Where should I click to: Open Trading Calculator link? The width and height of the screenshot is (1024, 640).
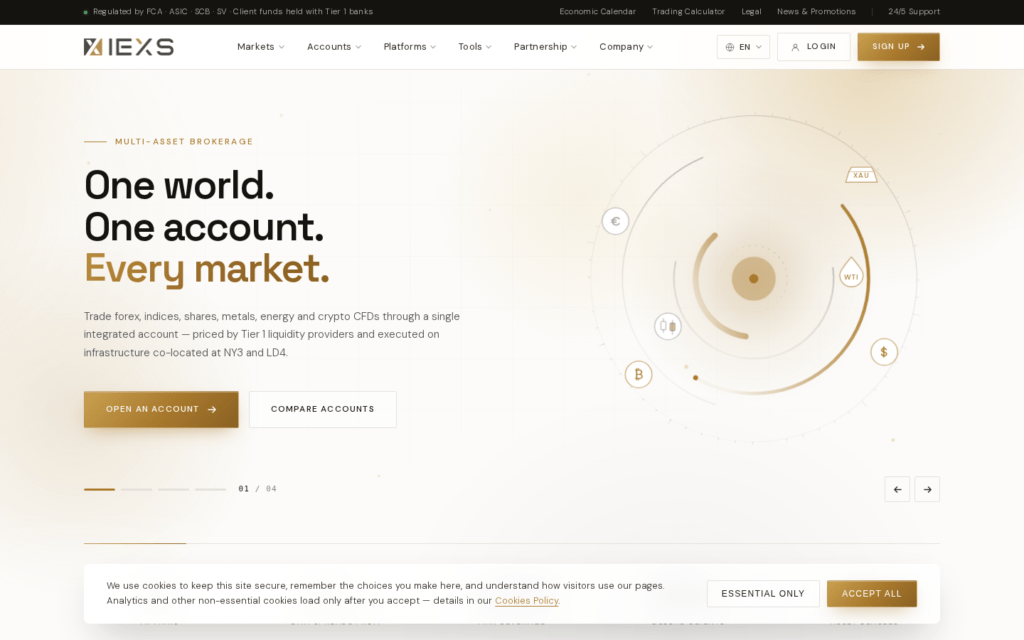688,12
